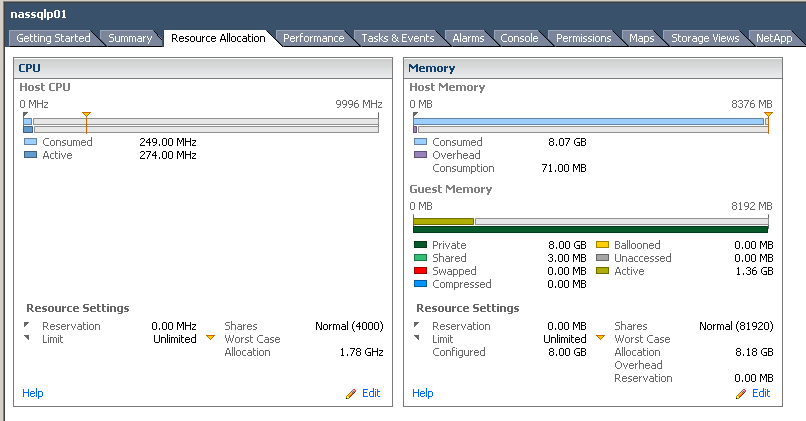
Task: Switch to the Console tab
Action: click(x=519, y=38)
